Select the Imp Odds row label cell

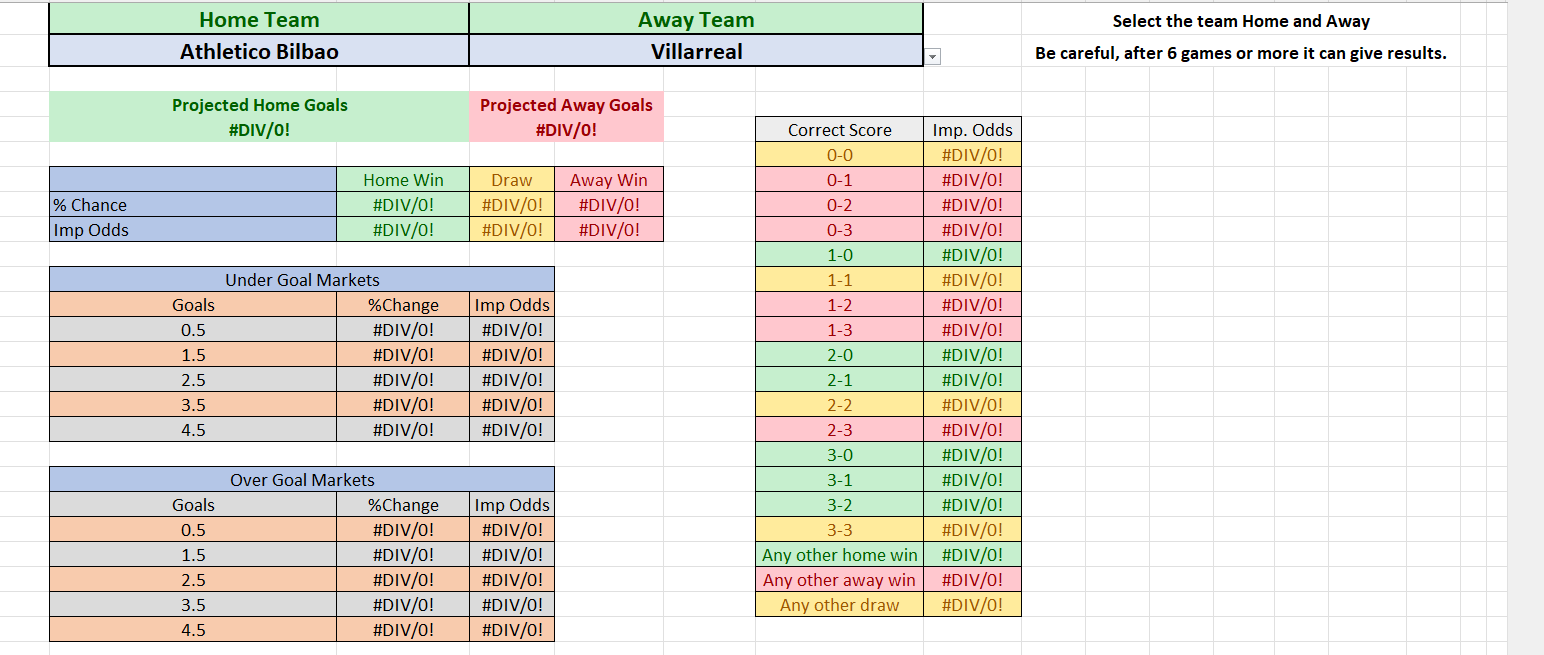(193, 230)
